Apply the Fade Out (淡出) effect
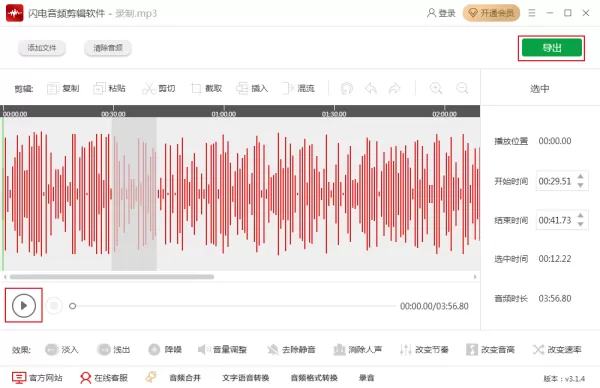The height and width of the screenshot is (388, 600). 113,349
